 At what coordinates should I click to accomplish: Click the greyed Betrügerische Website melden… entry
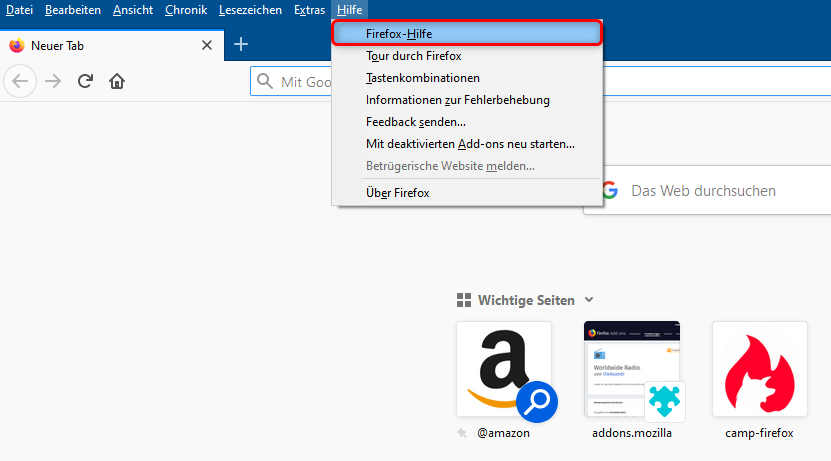467,166
